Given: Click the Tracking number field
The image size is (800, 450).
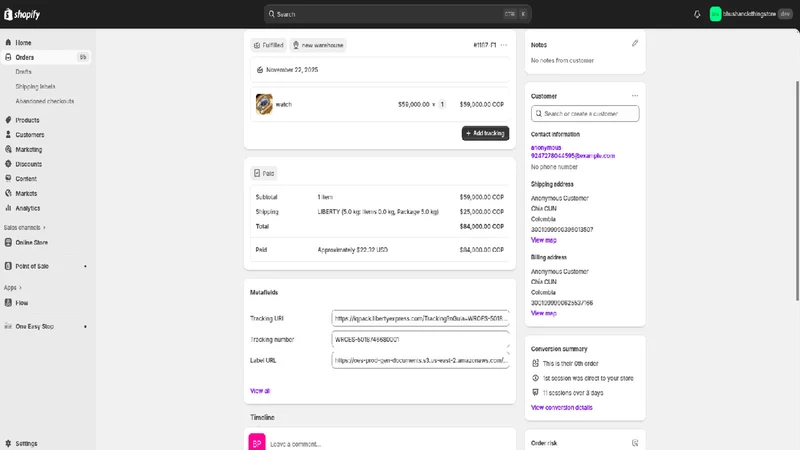Looking at the screenshot, I should click(420, 339).
